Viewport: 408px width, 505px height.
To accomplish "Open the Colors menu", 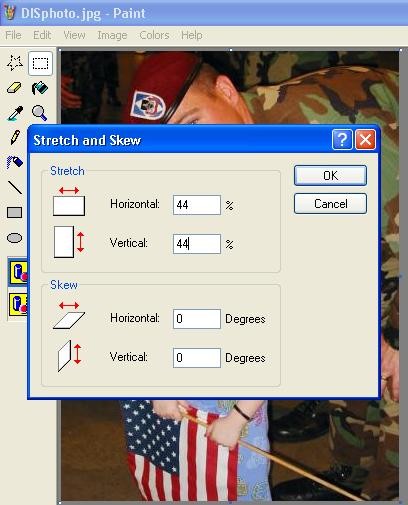I will 154,35.
